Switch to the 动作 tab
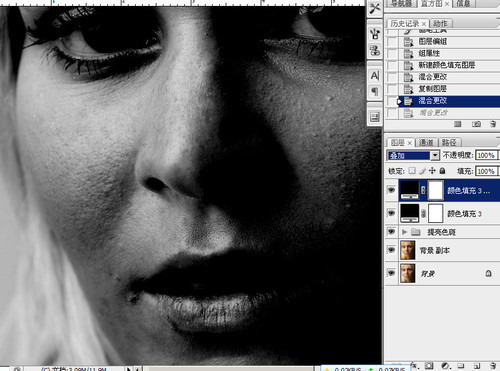This screenshot has width=500, height=371. (440, 23)
